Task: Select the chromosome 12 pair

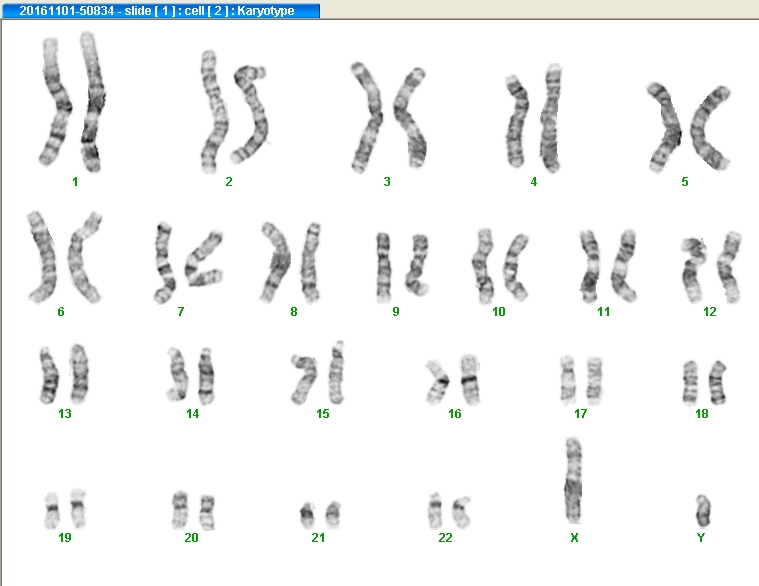Action: click(x=711, y=268)
